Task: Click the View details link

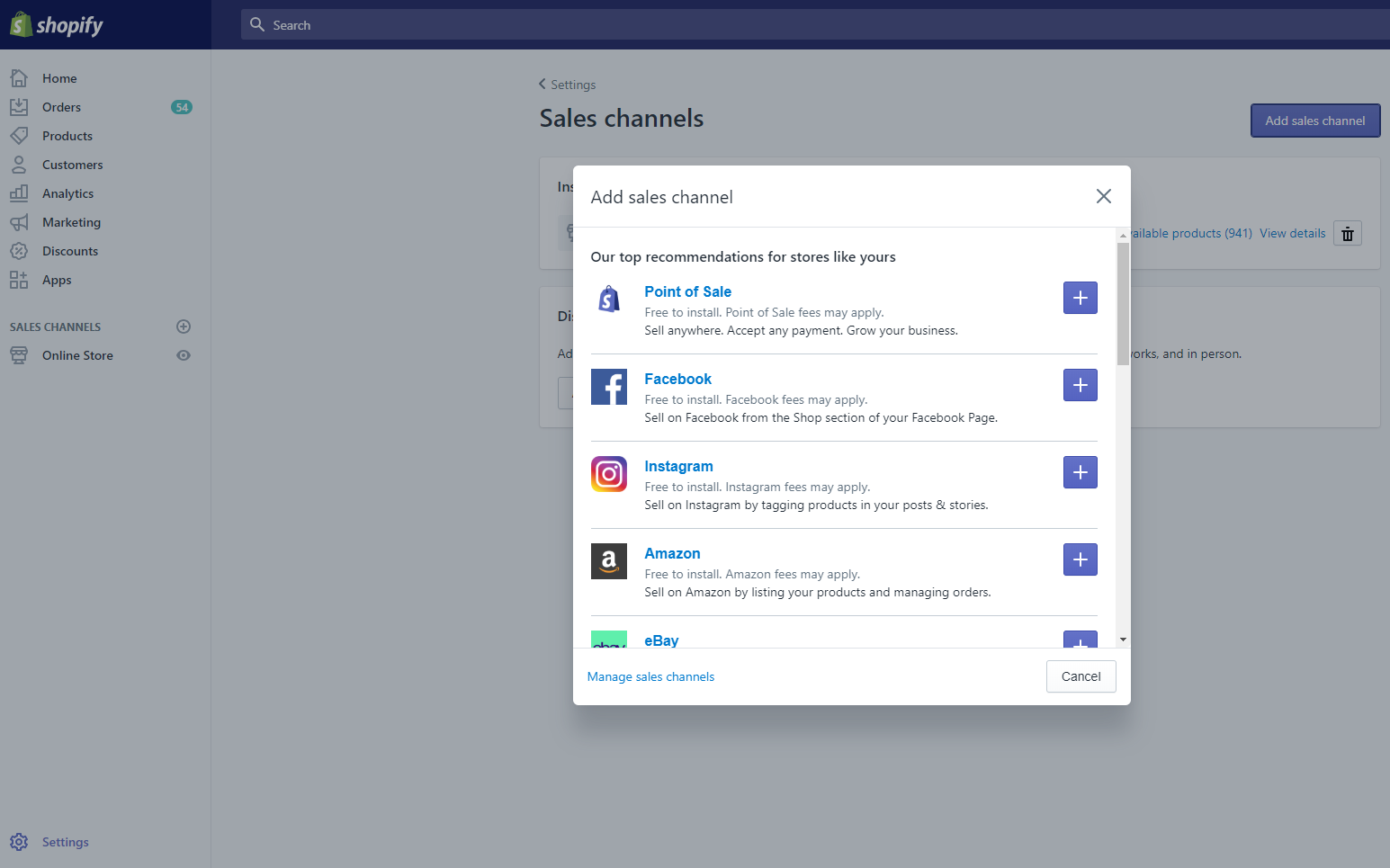Action: (x=1292, y=233)
